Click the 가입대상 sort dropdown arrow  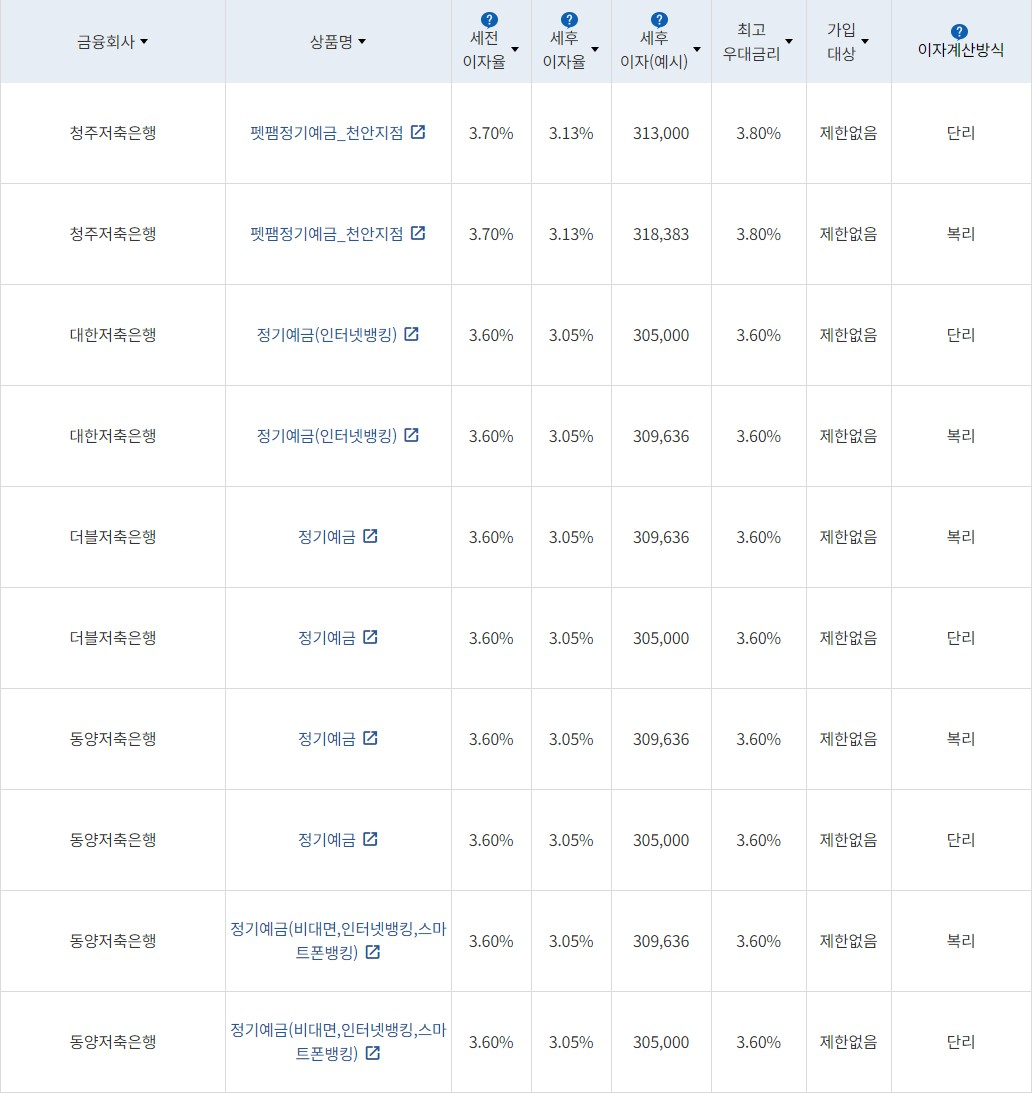click(866, 41)
